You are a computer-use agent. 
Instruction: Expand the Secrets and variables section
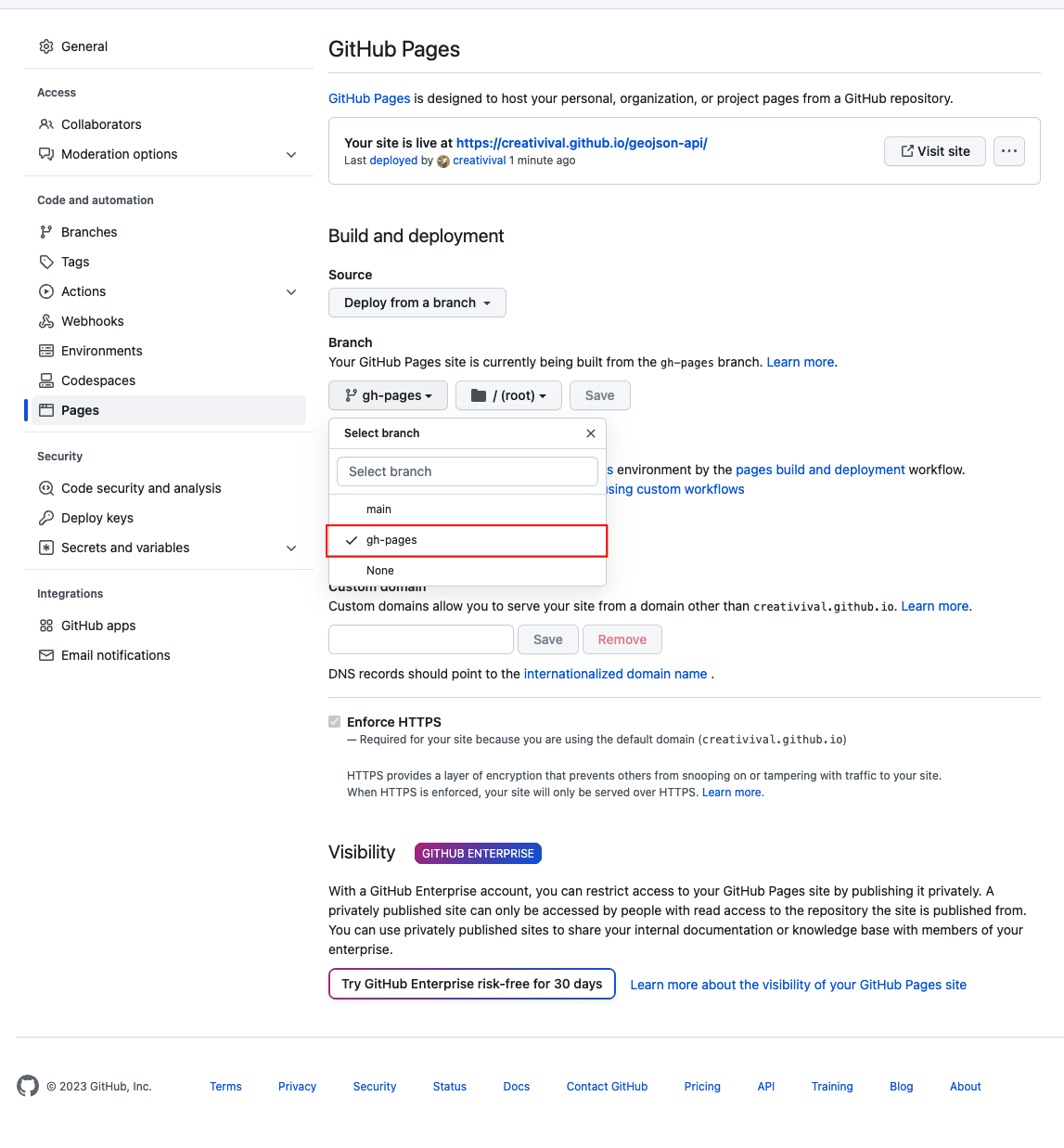click(x=291, y=548)
